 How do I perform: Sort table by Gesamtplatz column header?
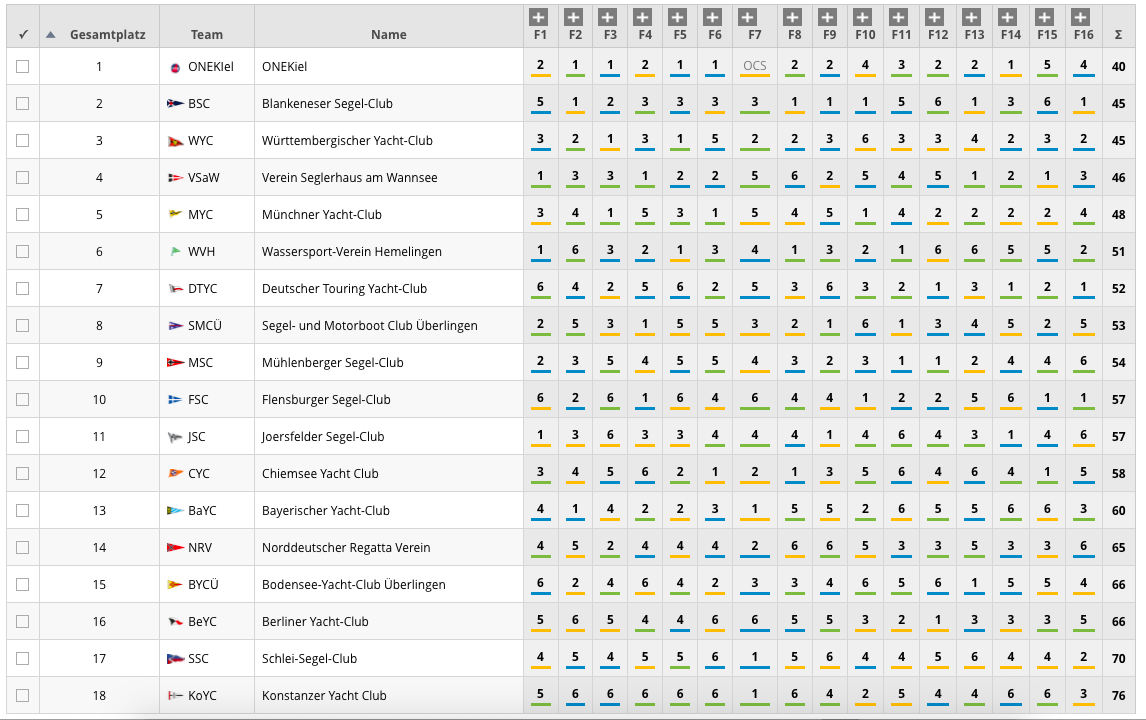(x=107, y=35)
